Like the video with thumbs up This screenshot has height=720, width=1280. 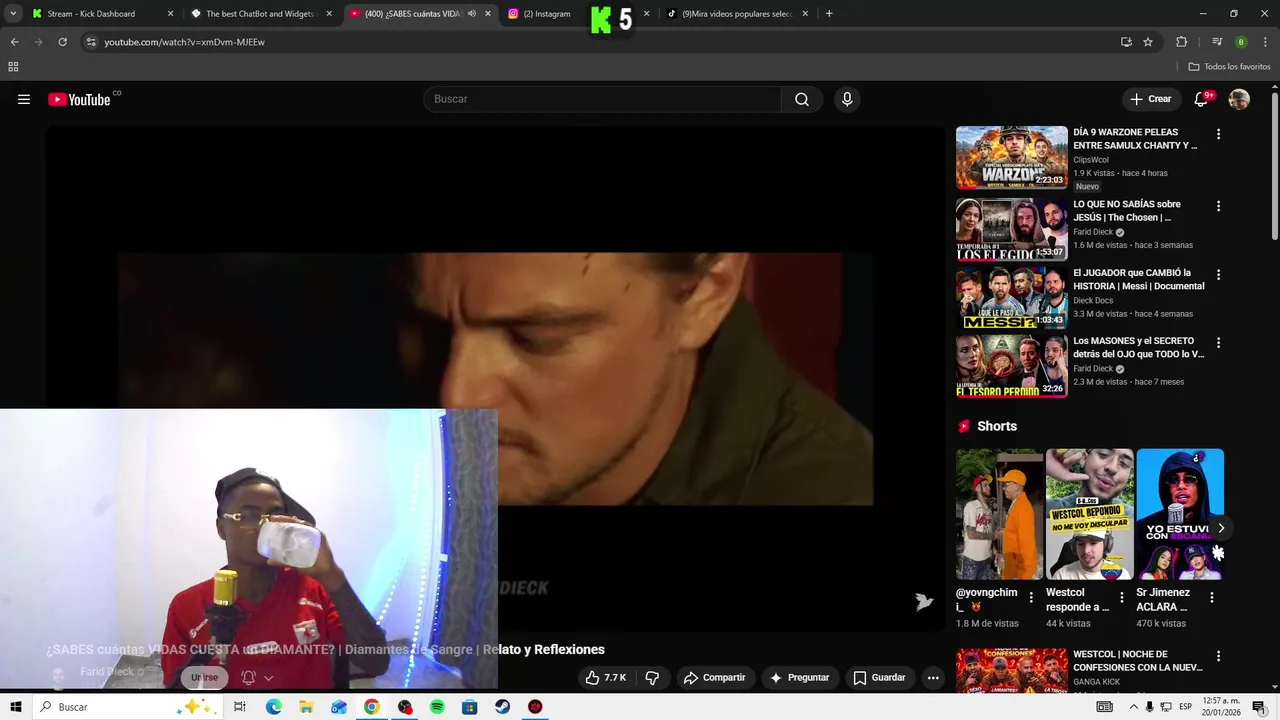pos(606,677)
